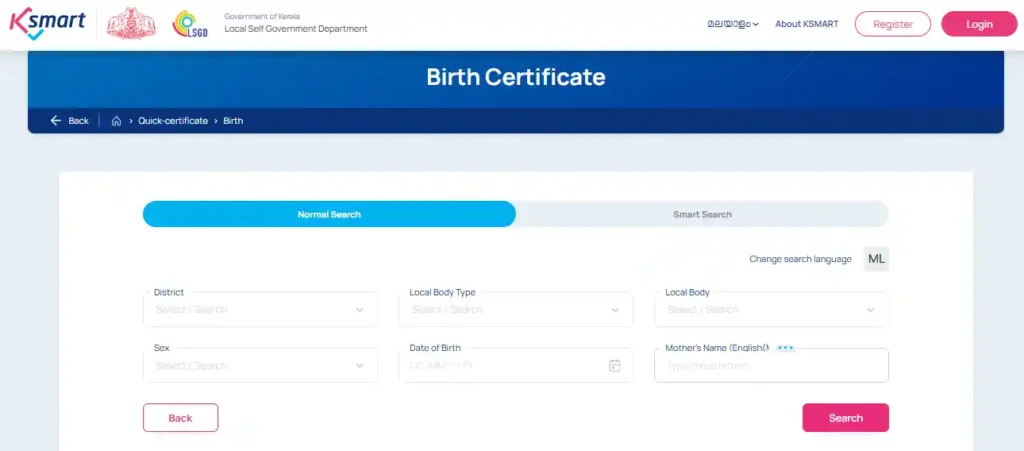1024x451 pixels.
Task: Click the Mother's Name input field
Action: [771, 367]
